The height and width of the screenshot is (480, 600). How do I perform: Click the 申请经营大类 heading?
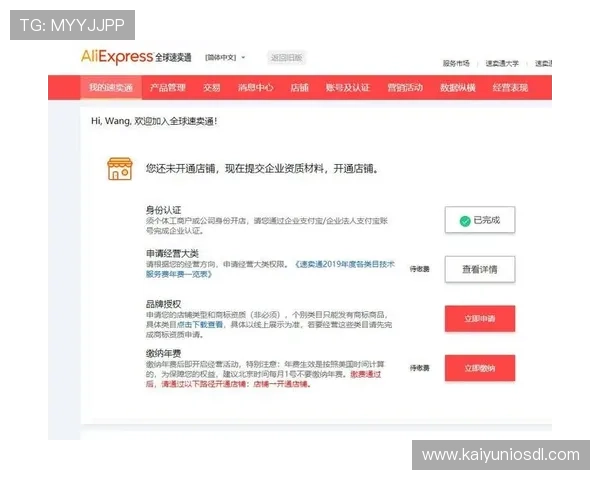[x=172, y=253]
